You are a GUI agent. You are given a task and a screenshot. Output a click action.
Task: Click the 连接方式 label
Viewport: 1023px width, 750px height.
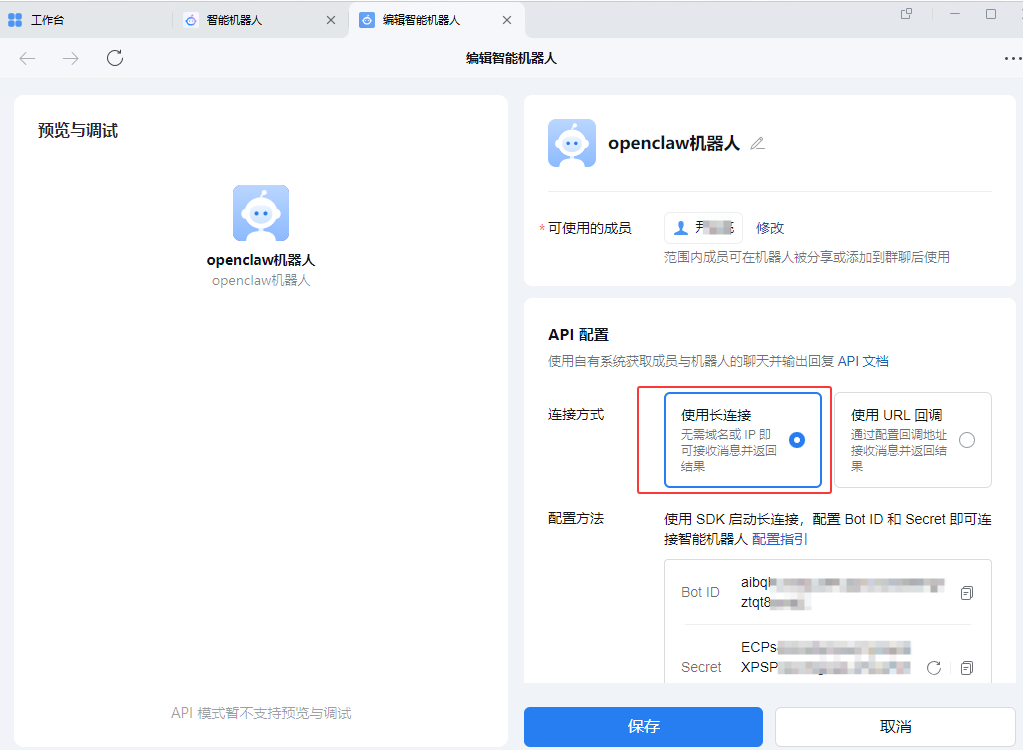pyautogui.click(x=576, y=414)
